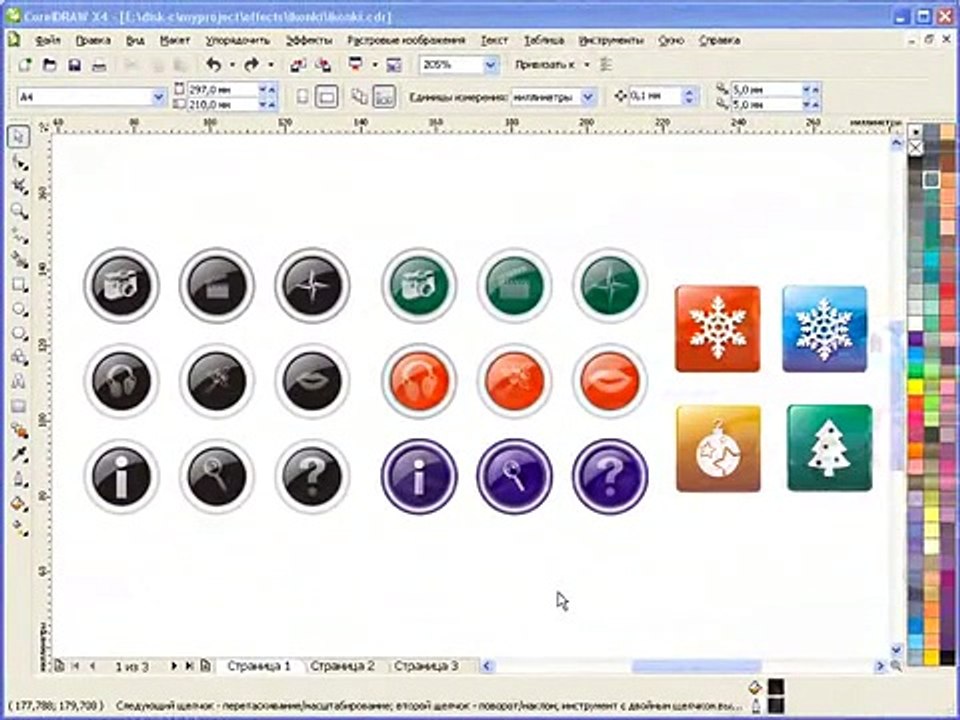Open the Файл menu
The width and height of the screenshot is (960, 720).
(48, 40)
